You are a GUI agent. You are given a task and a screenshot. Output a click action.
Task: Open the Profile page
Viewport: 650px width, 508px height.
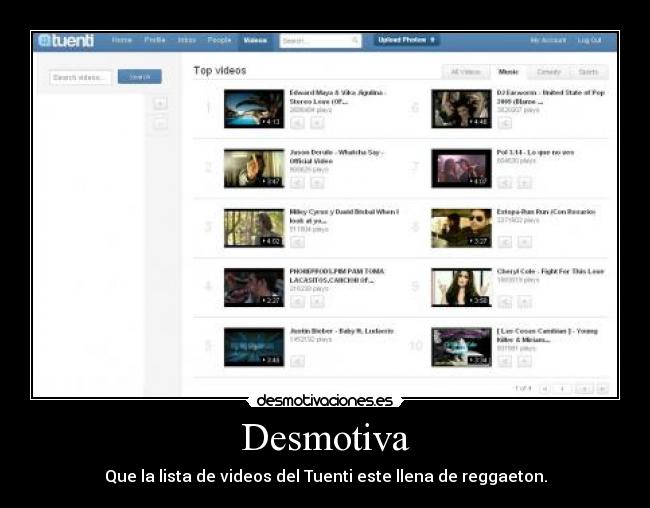pos(155,40)
